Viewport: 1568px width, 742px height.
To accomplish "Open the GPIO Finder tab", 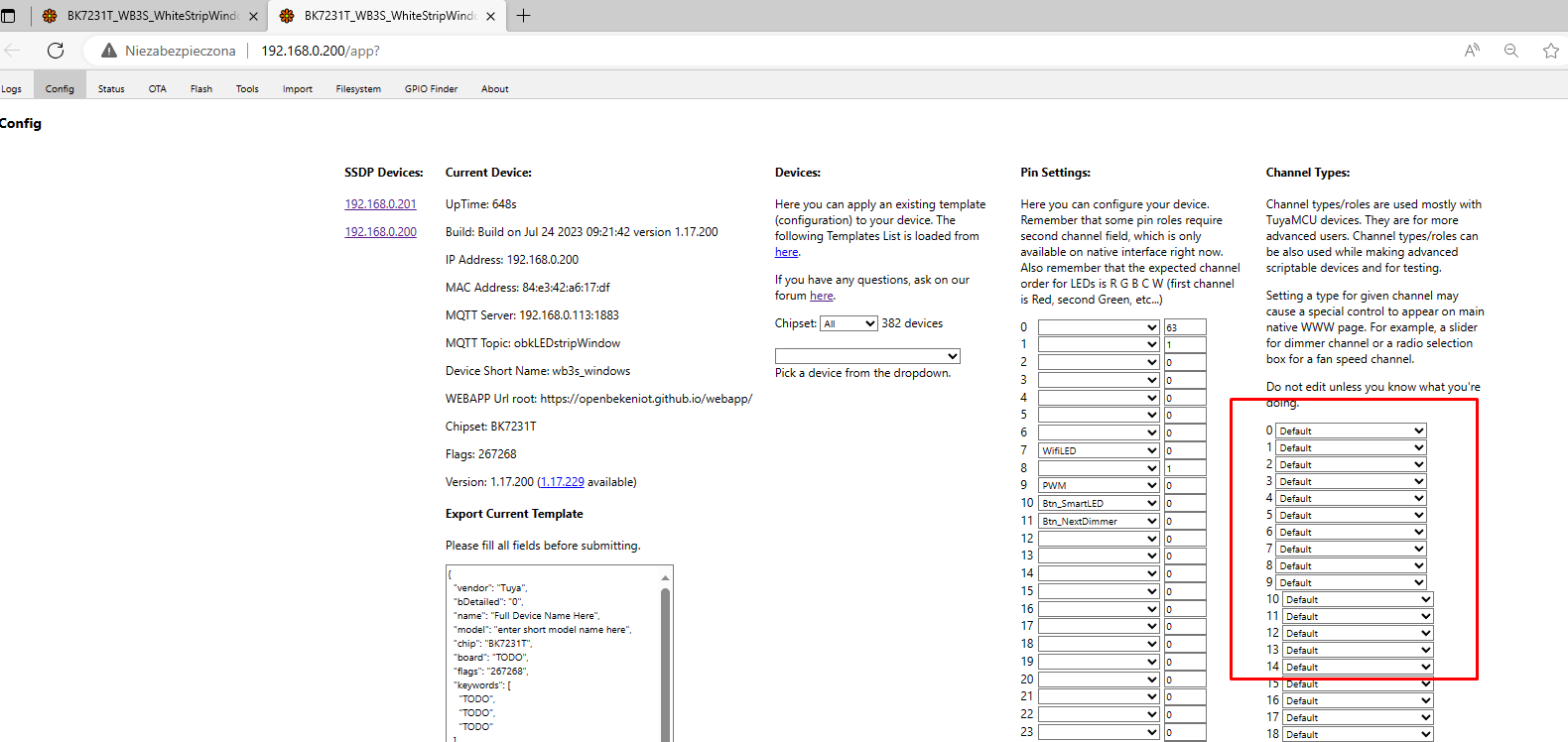I will coord(431,89).
